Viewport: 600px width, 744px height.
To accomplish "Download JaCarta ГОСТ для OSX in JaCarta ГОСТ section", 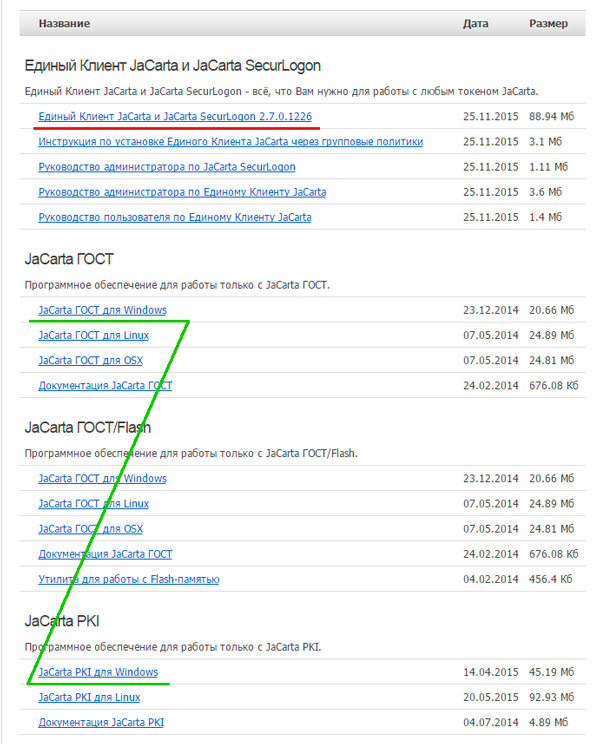I will tap(91, 360).
